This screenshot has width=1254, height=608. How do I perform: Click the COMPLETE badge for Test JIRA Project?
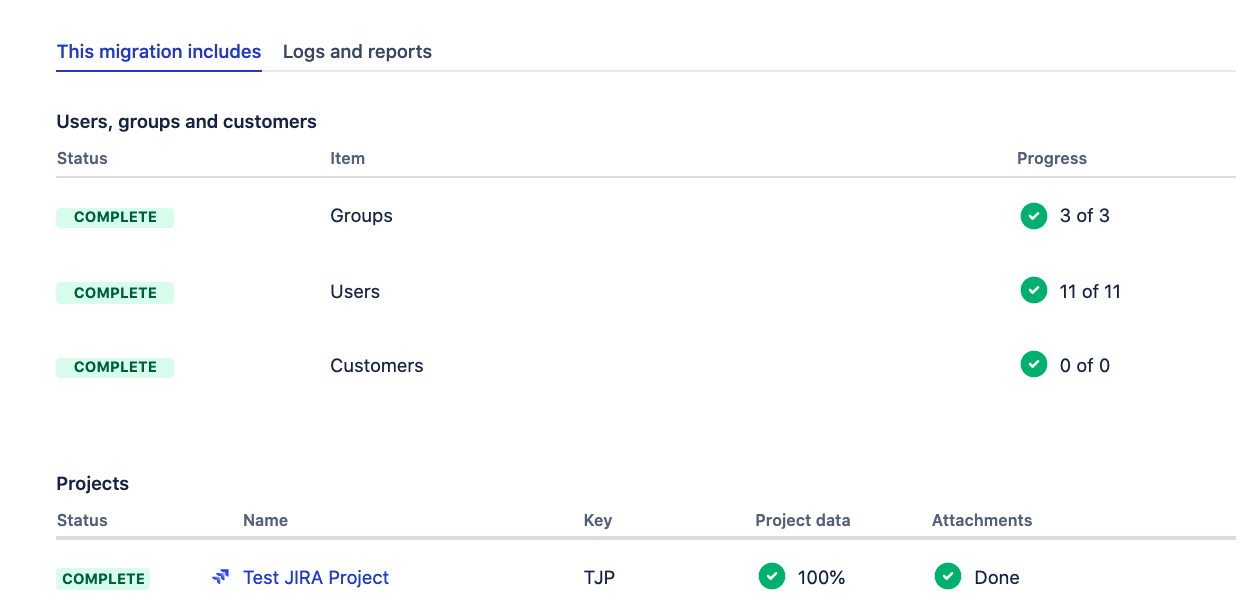103,579
